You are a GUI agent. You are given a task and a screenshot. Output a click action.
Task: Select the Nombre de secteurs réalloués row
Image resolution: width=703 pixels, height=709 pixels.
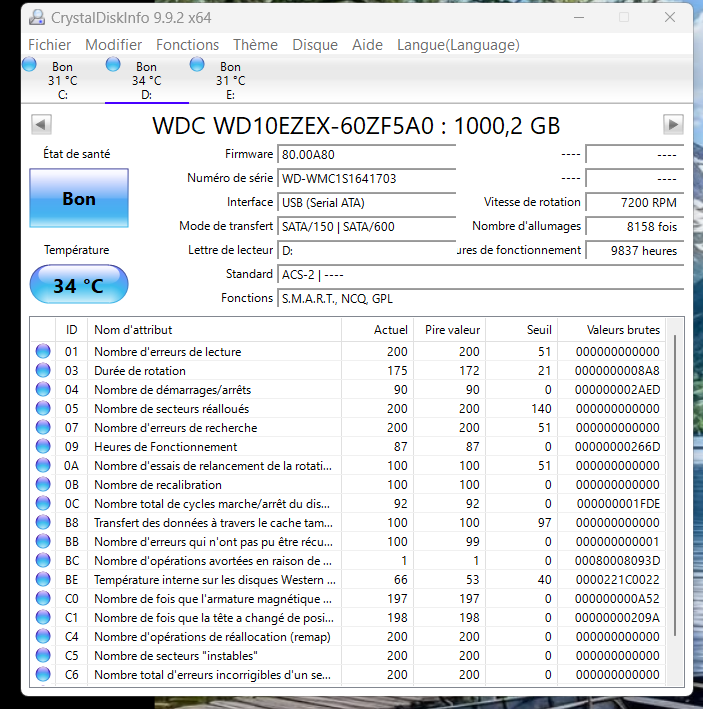(348, 408)
